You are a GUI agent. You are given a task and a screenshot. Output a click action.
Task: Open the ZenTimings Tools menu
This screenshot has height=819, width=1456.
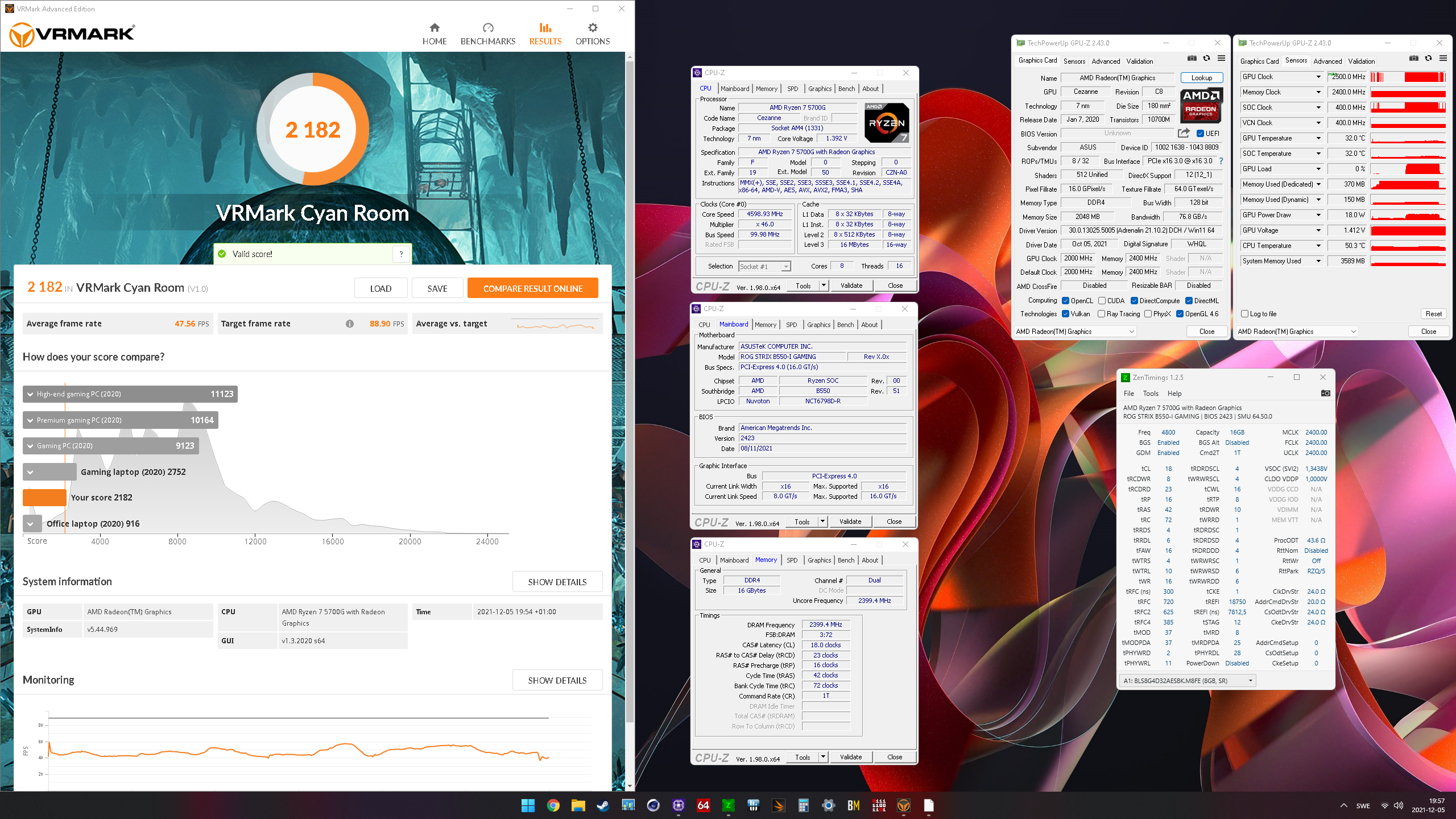(1151, 394)
